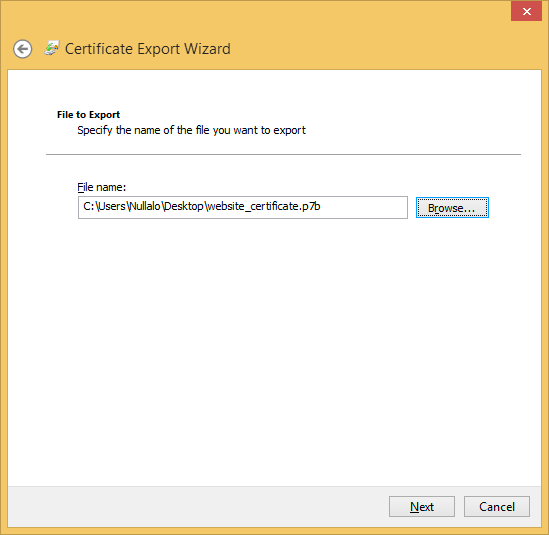
Task: Click the Certificate Export Wizard icon
Action: (x=52, y=48)
